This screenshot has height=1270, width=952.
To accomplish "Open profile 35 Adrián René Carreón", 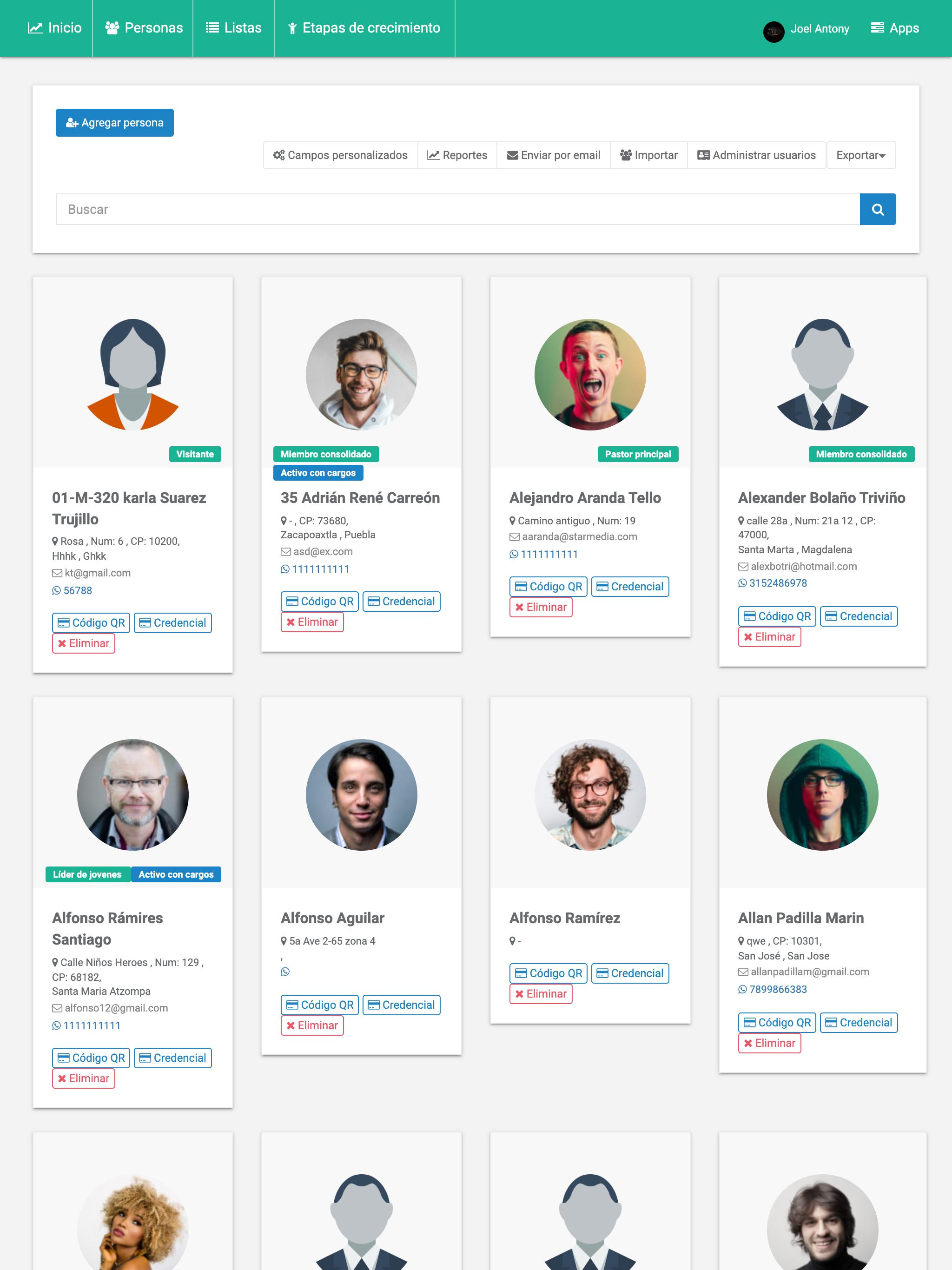I will point(360,498).
